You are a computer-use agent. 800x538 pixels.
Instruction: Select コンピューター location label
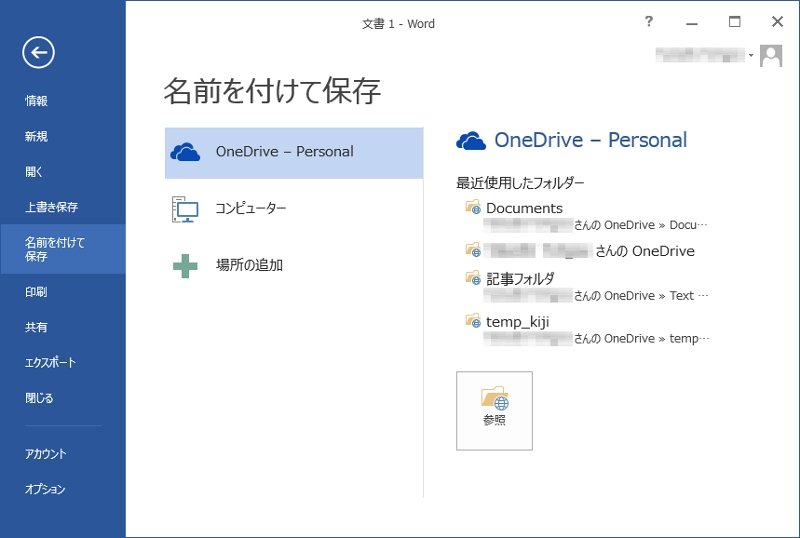tap(251, 208)
